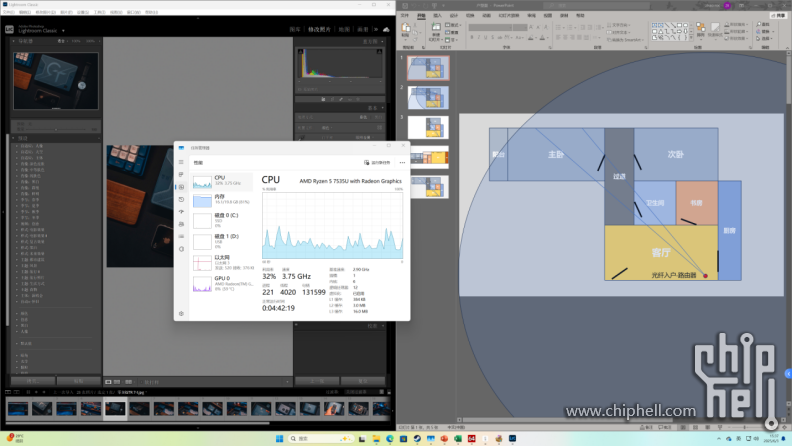
Task: Expand the PowerPoint shapes gallery more arrow
Action: (691, 38)
